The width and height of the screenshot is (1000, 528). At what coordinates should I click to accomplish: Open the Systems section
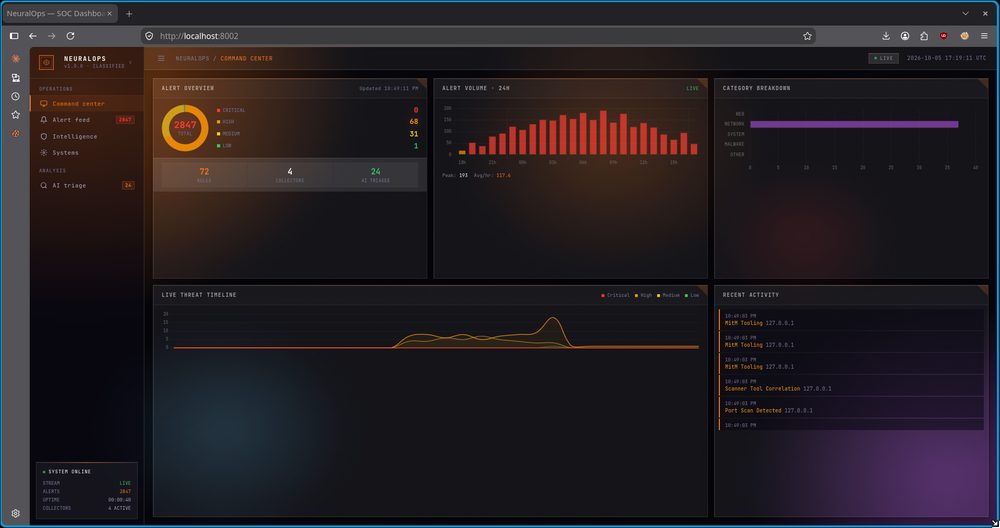coord(87,153)
